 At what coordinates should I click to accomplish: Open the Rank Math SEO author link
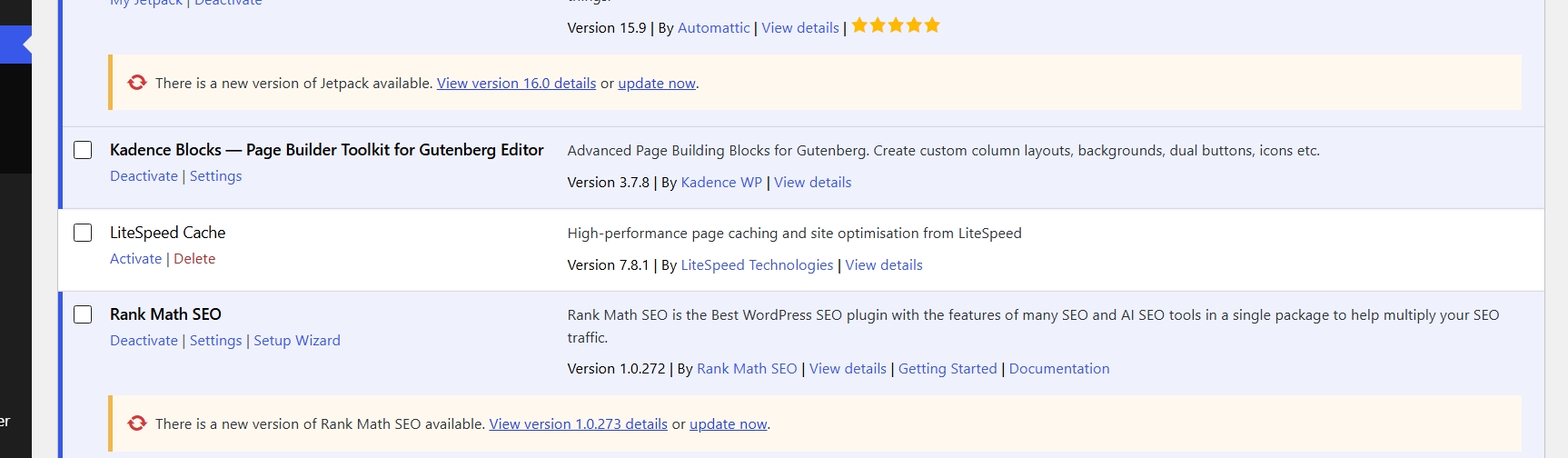pyautogui.click(x=747, y=369)
